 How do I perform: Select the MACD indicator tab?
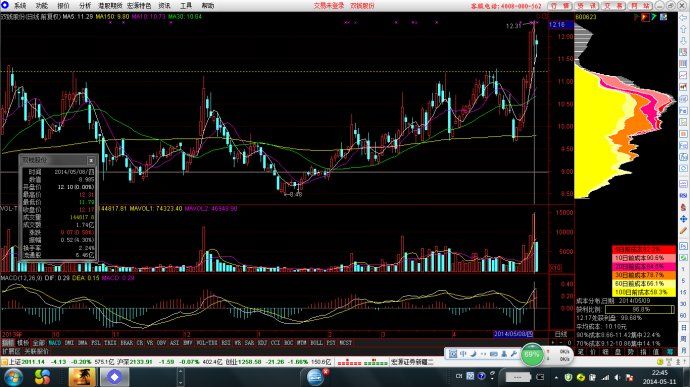coord(55,343)
